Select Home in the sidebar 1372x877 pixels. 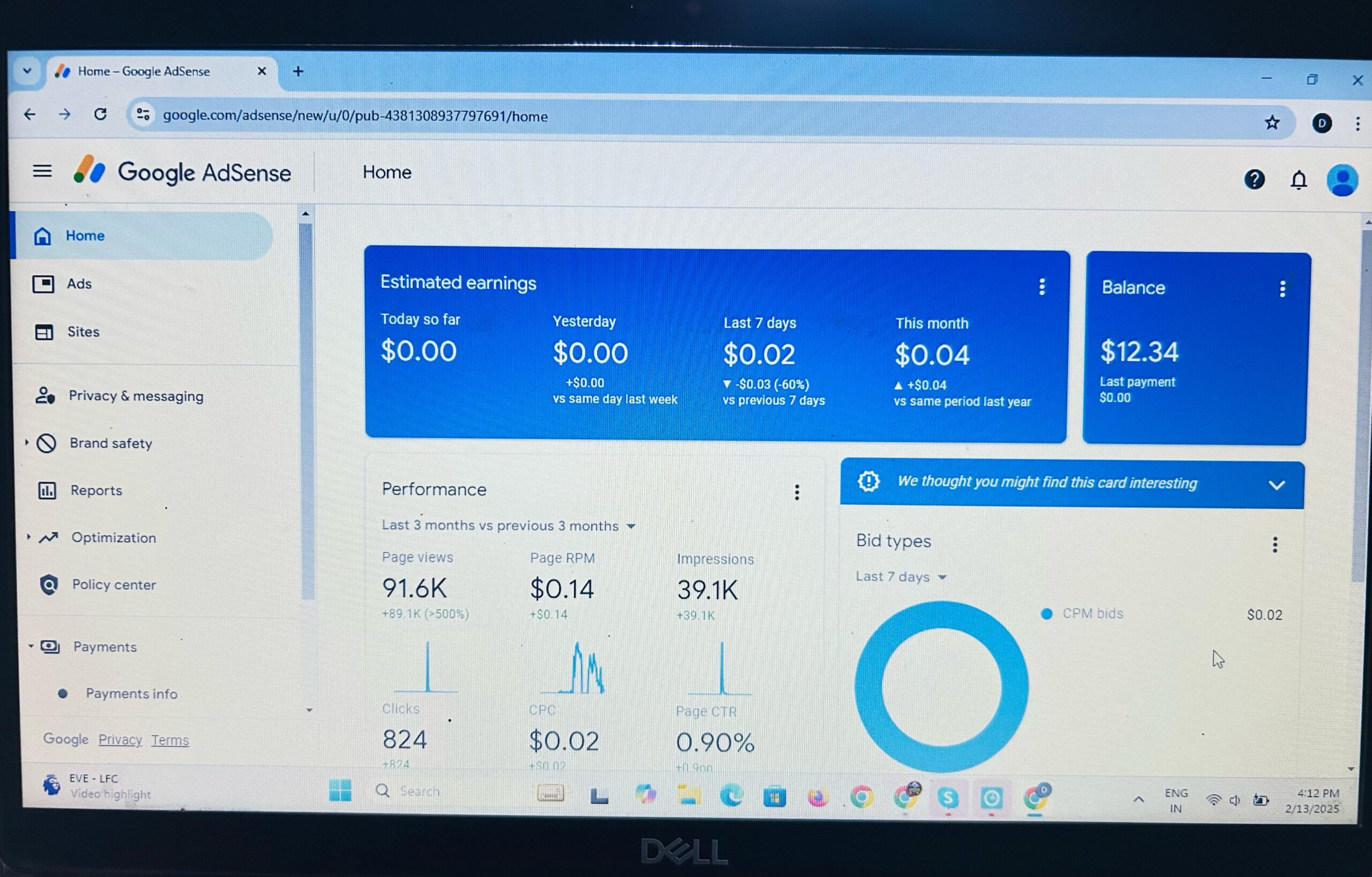141,236
